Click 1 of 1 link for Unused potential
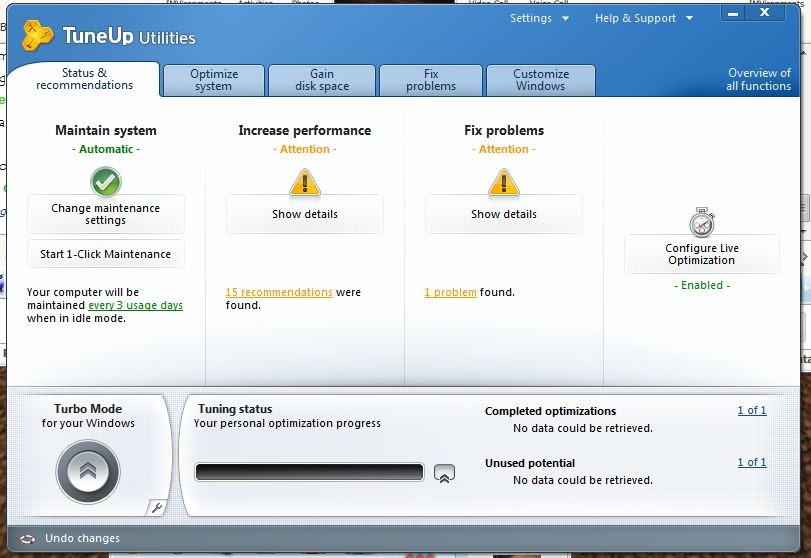Image resolution: width=811 pixels, height=558 pixels. (x=752, y=462)
